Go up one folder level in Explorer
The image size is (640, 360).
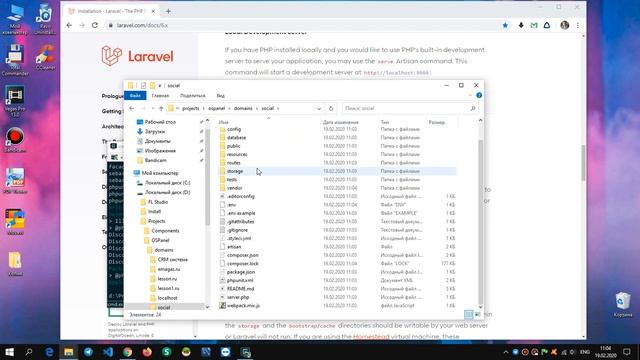point(161,109)
